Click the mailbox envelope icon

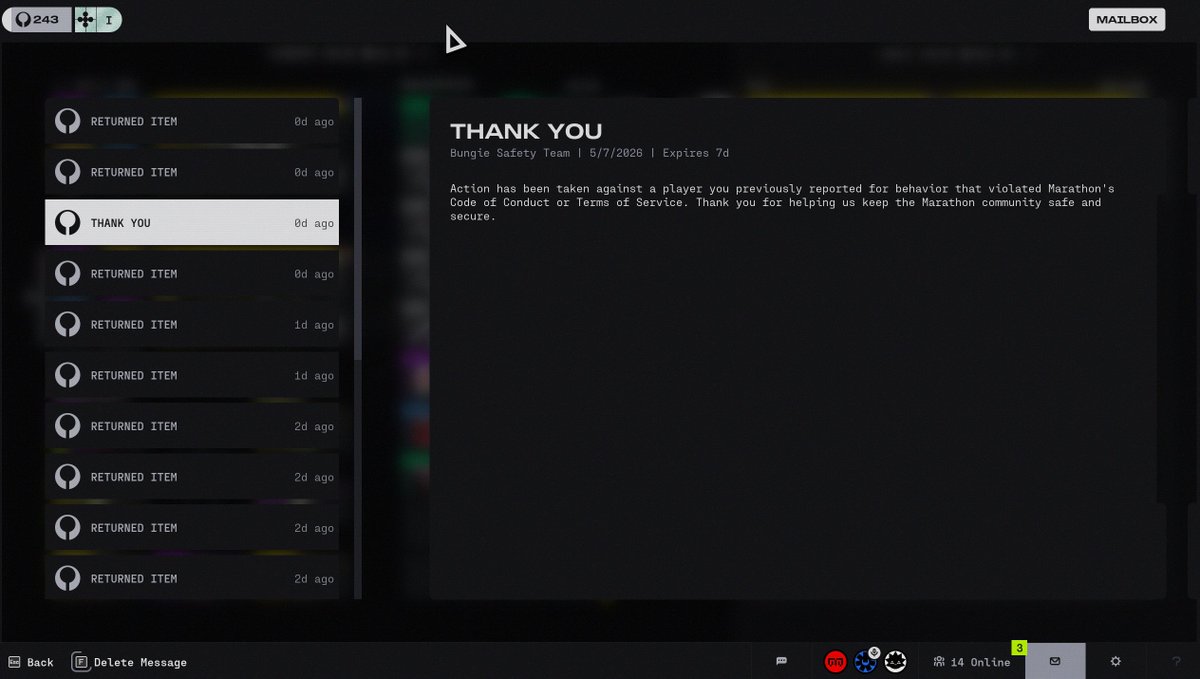(x=1055, y=661)
